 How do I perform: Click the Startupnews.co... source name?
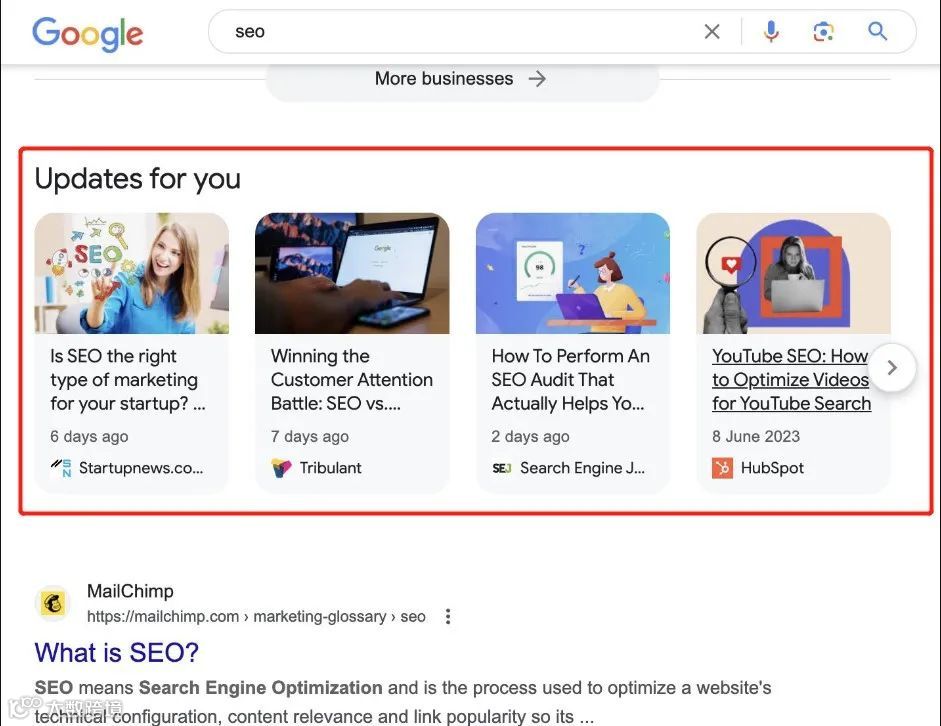(141, 467)
